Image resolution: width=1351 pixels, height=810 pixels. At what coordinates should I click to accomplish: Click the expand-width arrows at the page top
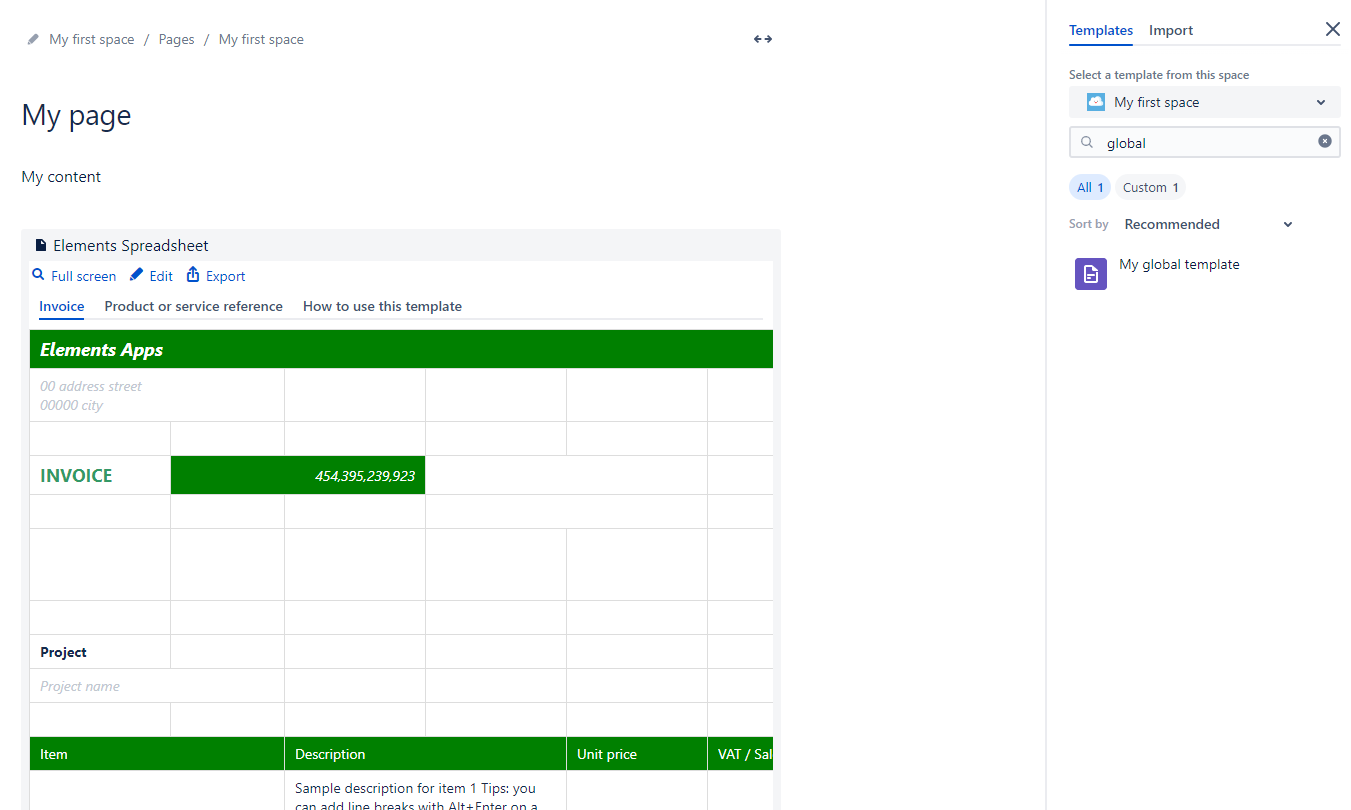[762, 38]
